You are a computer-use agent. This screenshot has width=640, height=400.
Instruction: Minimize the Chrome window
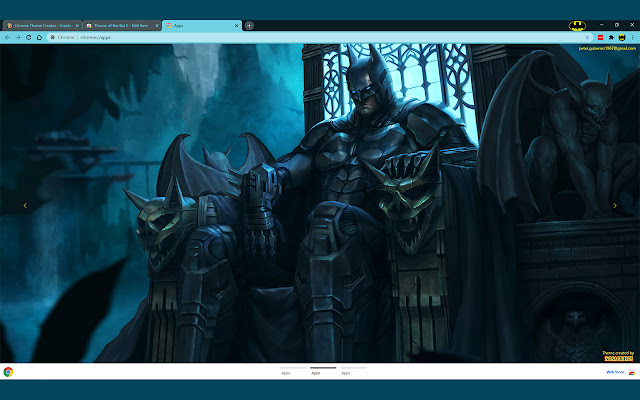601,25
